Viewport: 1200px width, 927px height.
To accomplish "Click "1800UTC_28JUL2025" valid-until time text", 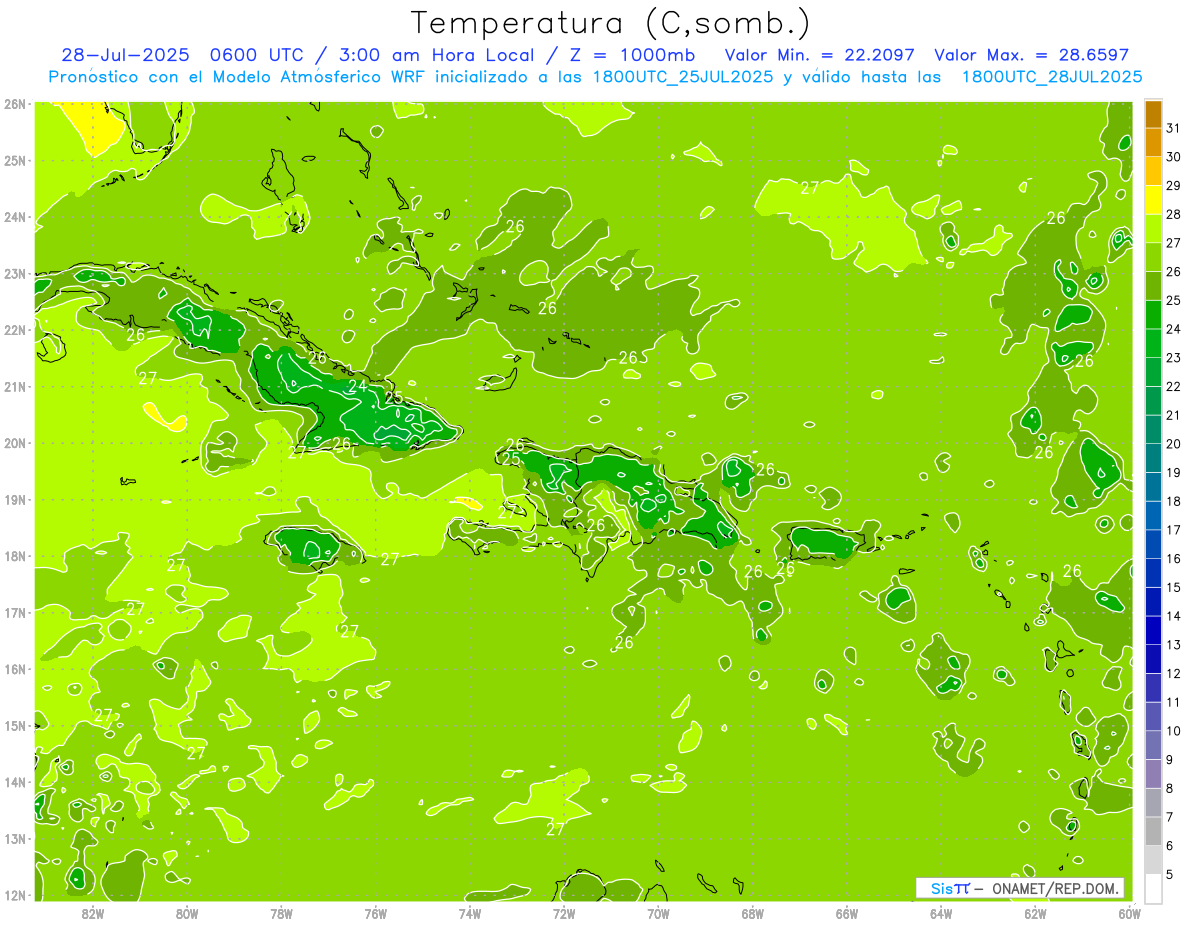I will [1052, 77].
